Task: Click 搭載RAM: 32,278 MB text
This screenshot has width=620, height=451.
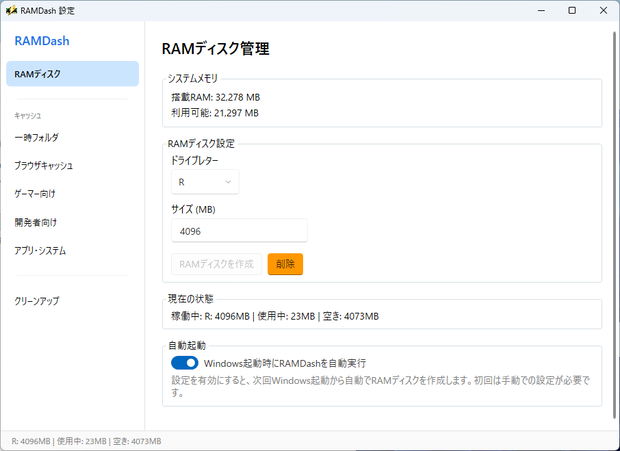Action: tap(215, 97)
